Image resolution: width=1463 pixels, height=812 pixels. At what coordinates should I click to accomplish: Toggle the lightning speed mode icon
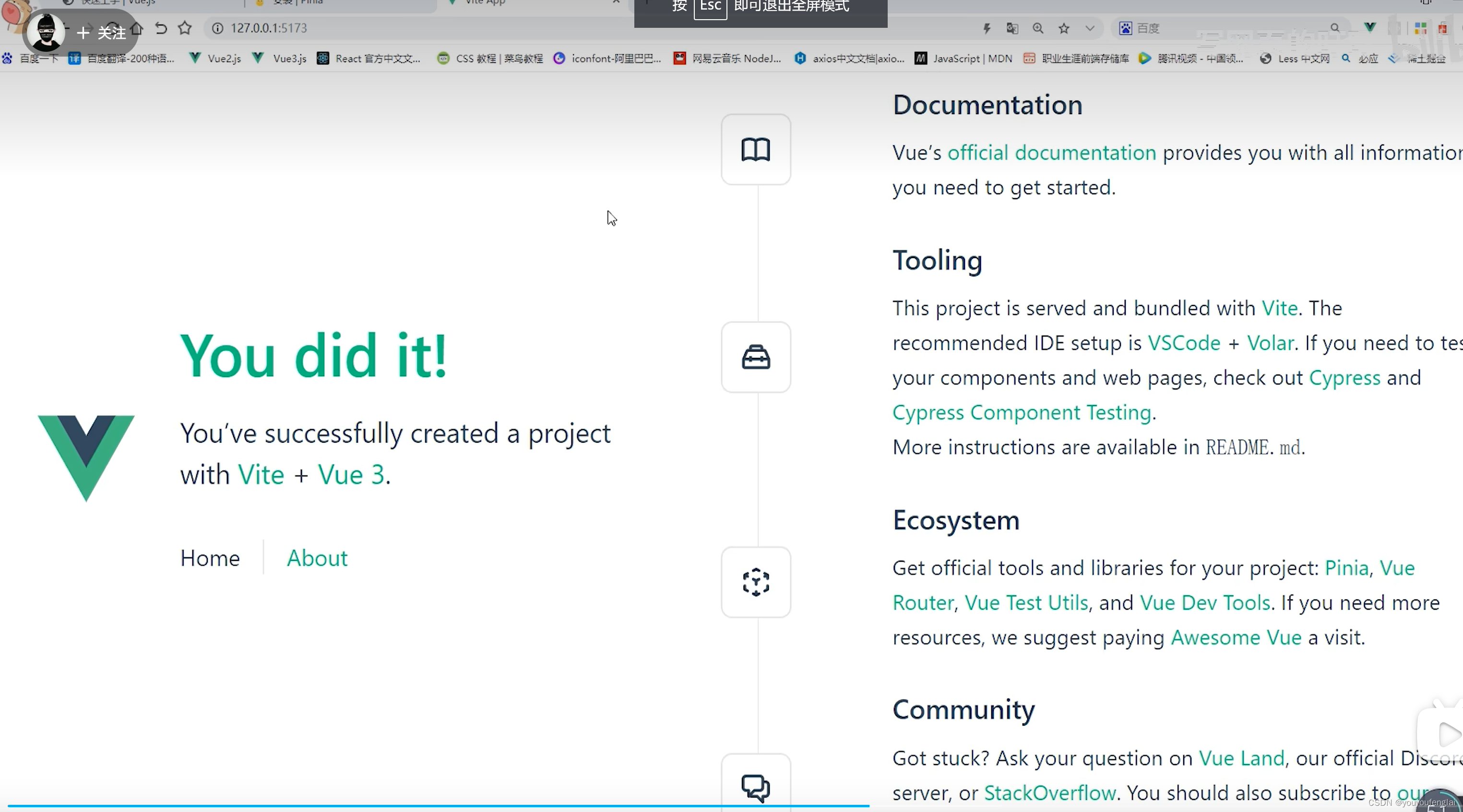click(987, 28)
